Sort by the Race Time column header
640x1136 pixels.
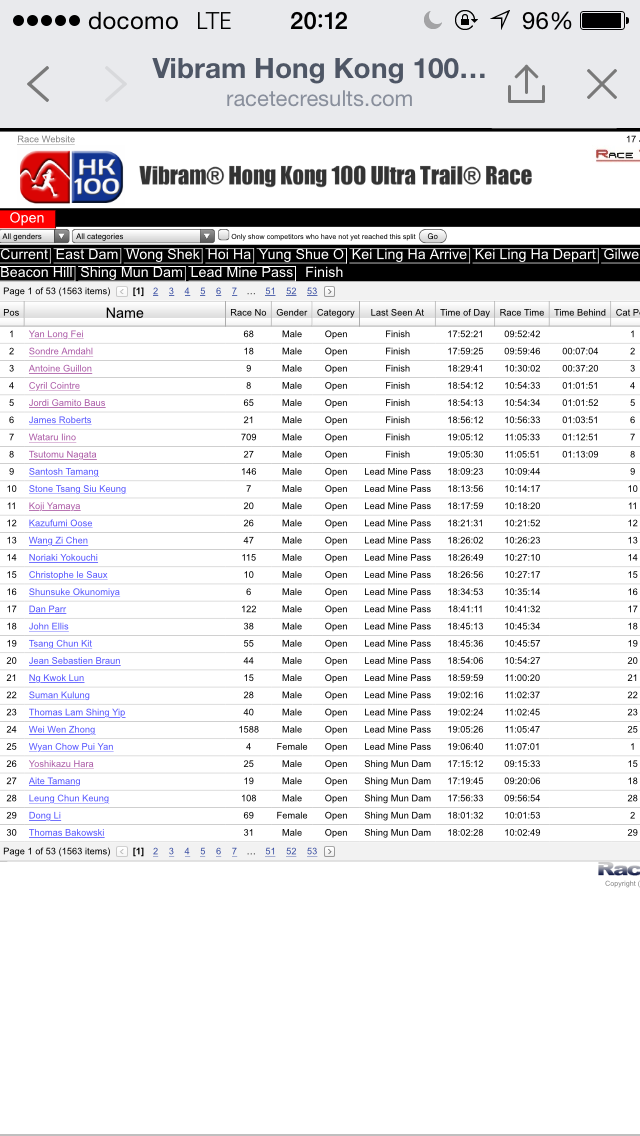[522, 312]
